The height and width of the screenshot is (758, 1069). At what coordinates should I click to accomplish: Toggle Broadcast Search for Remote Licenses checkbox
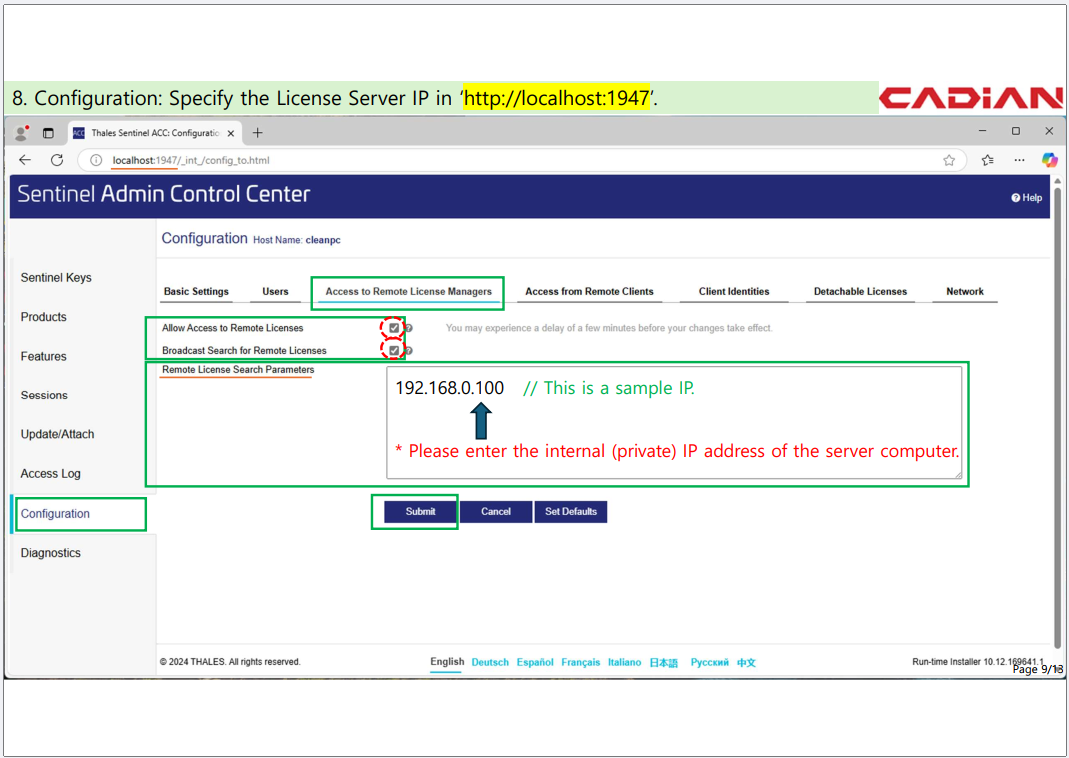pos(394,351)
